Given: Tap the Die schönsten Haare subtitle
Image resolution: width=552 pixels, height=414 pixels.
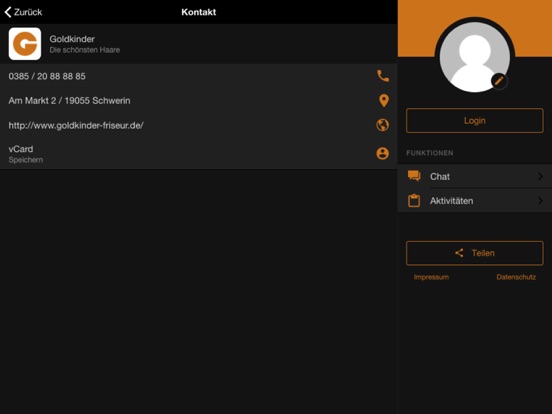Looking at the screenshot, I should click(x=84, y=50).
